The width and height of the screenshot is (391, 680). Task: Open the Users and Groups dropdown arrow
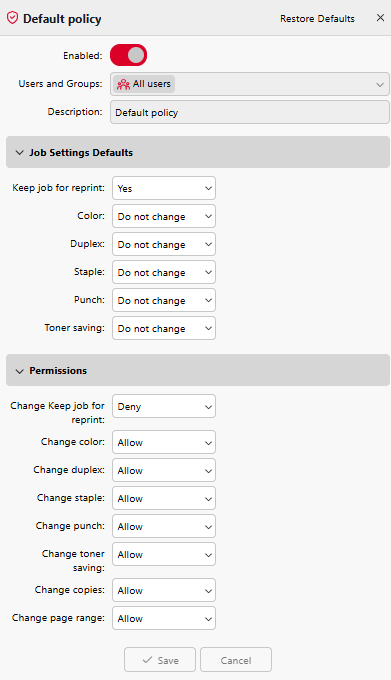[x=380, y=84]
